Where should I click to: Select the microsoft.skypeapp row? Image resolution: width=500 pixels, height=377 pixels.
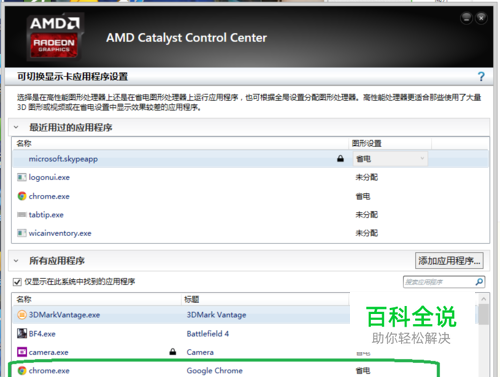251,159
